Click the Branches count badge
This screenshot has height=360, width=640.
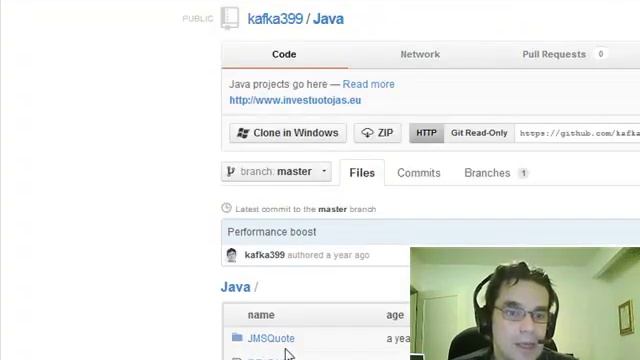(x=523, y=173)
